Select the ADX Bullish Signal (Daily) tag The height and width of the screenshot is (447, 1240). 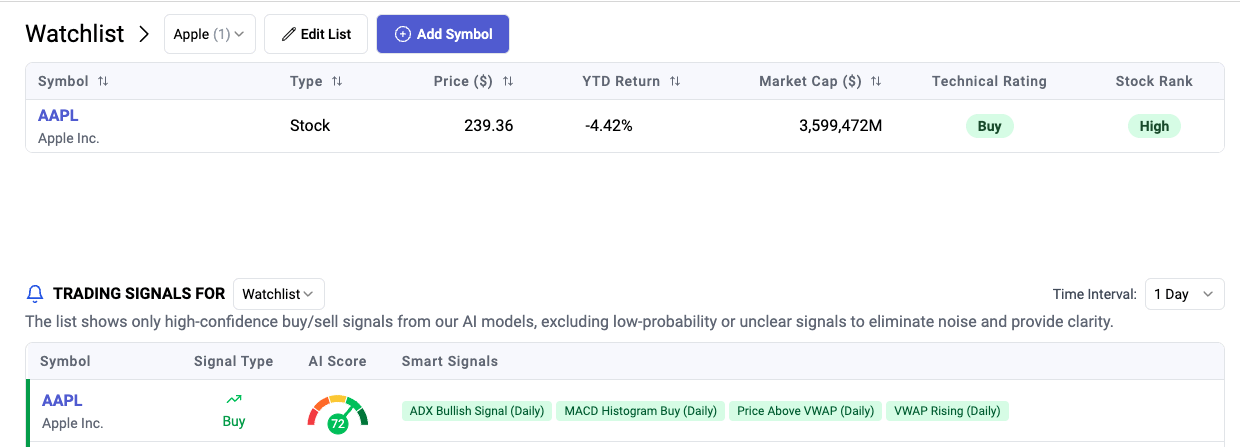[x=475, y=411]
